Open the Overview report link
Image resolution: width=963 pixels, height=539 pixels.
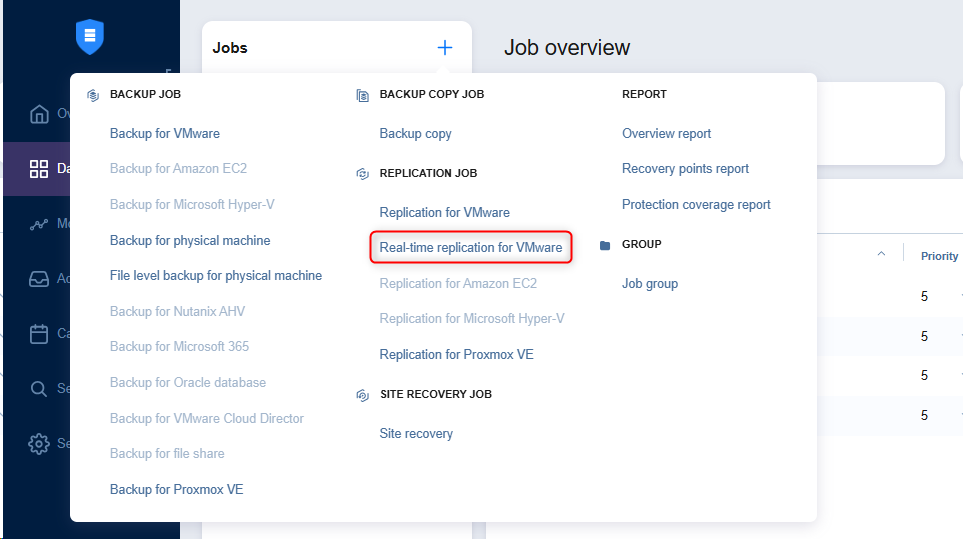(667, 133)
